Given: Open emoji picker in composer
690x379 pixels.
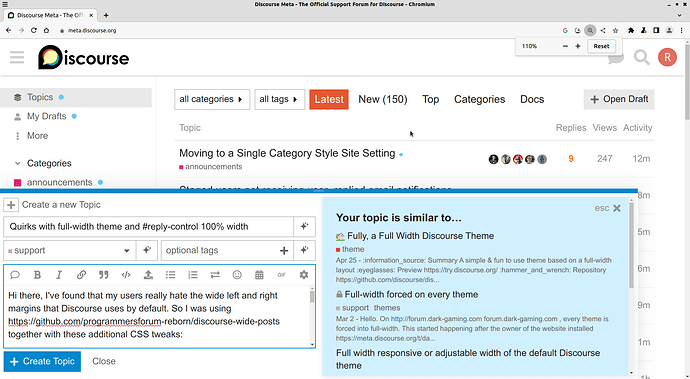Looking at the screenshot, I should [237, 275].
